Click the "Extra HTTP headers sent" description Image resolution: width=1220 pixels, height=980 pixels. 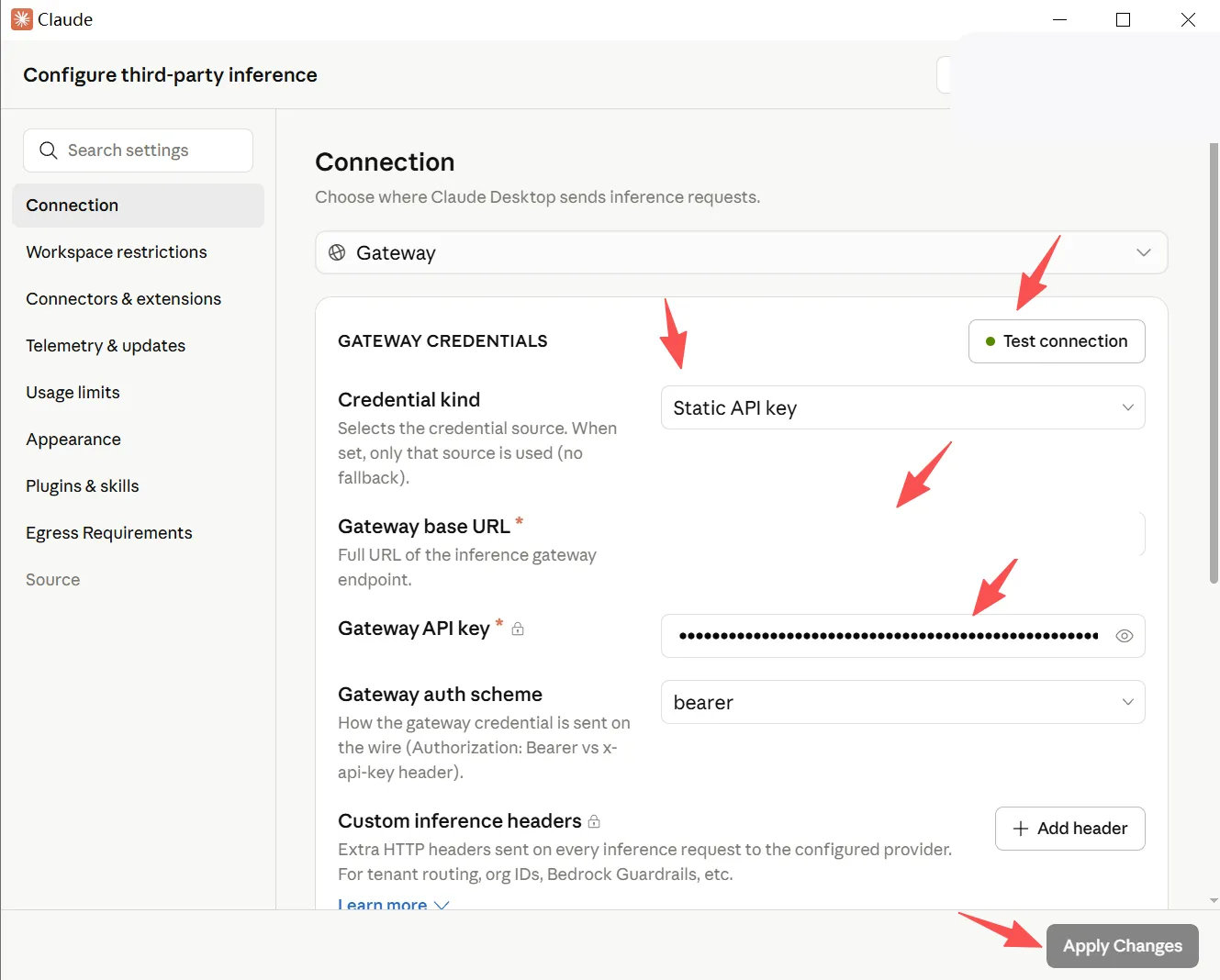(x=644, y=862)
